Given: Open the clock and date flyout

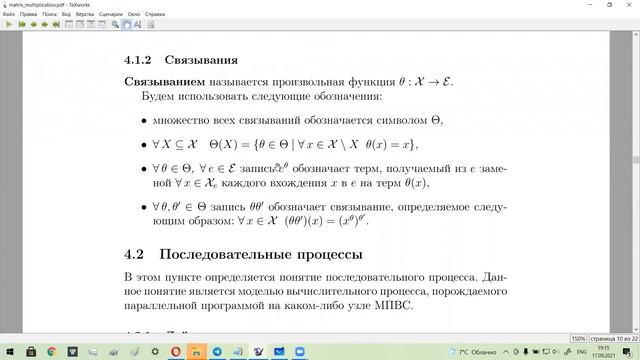Looking at the screenshot, I should tap(603, 352).
